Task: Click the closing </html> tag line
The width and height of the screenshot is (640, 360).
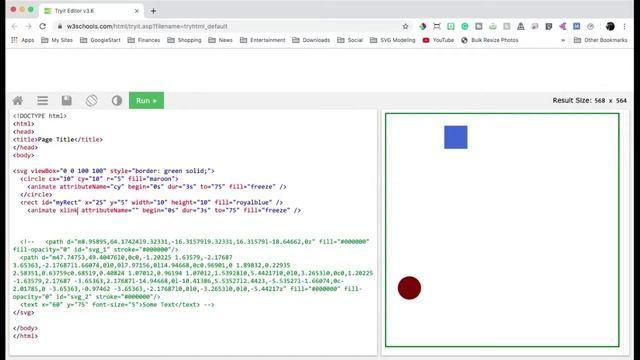Action: tap(25, 336)
